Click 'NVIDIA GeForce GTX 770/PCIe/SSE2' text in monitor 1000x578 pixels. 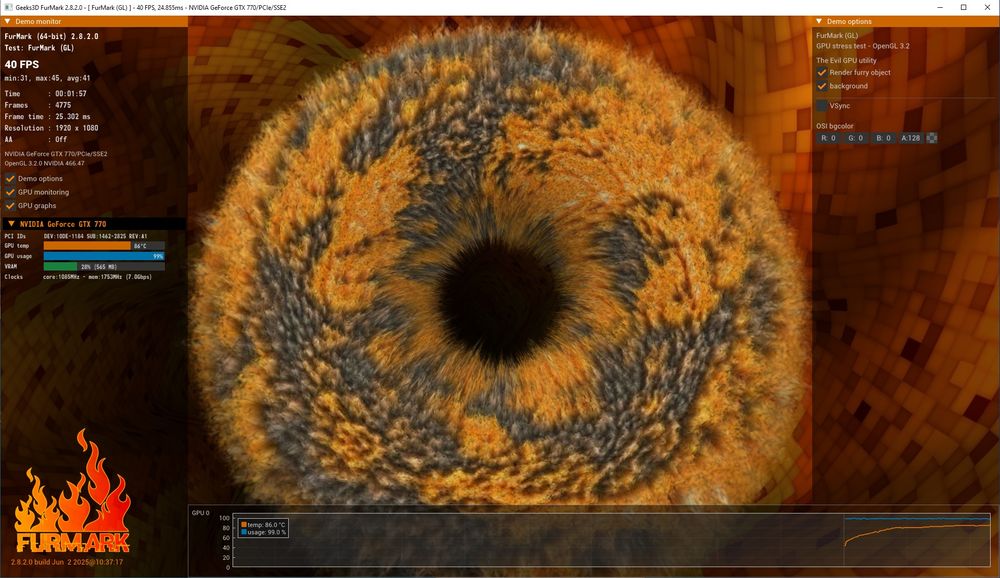tap(56, 154)
